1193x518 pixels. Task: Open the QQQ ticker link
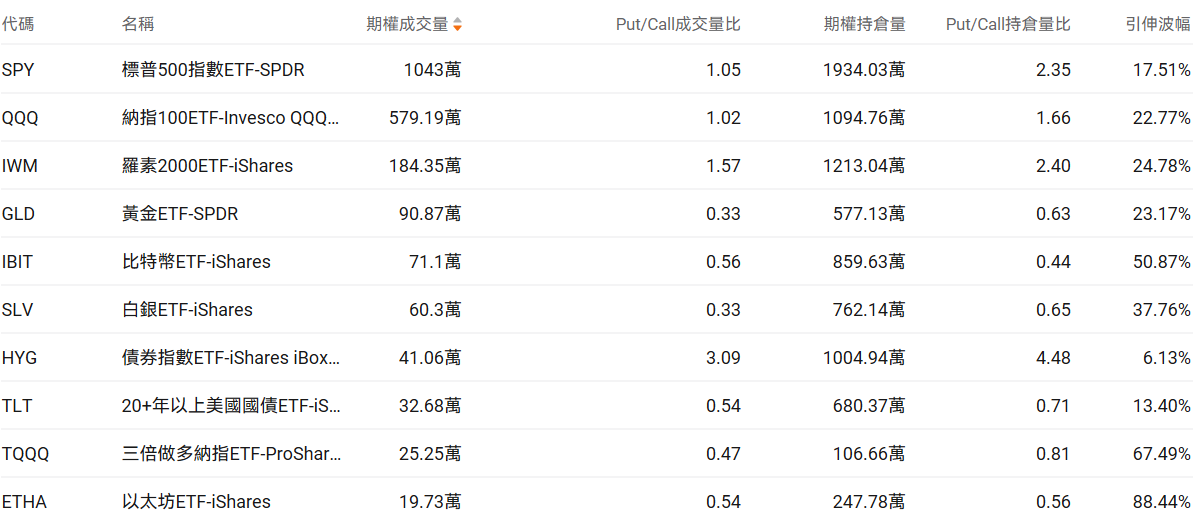(x=20, y=118)
